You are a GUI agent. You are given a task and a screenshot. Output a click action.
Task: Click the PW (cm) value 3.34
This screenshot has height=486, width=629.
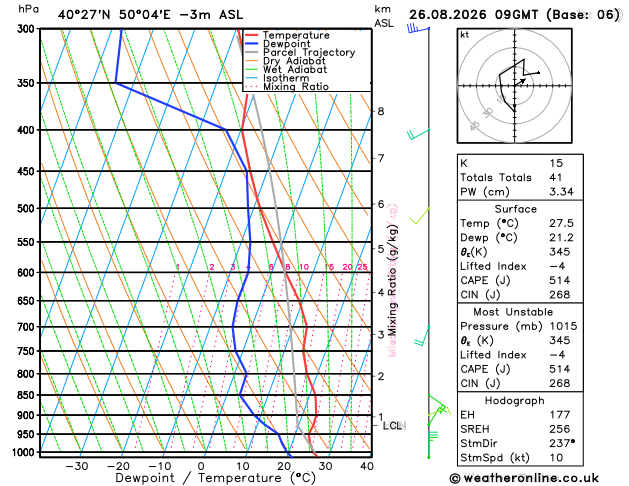[x=561, y=192]
